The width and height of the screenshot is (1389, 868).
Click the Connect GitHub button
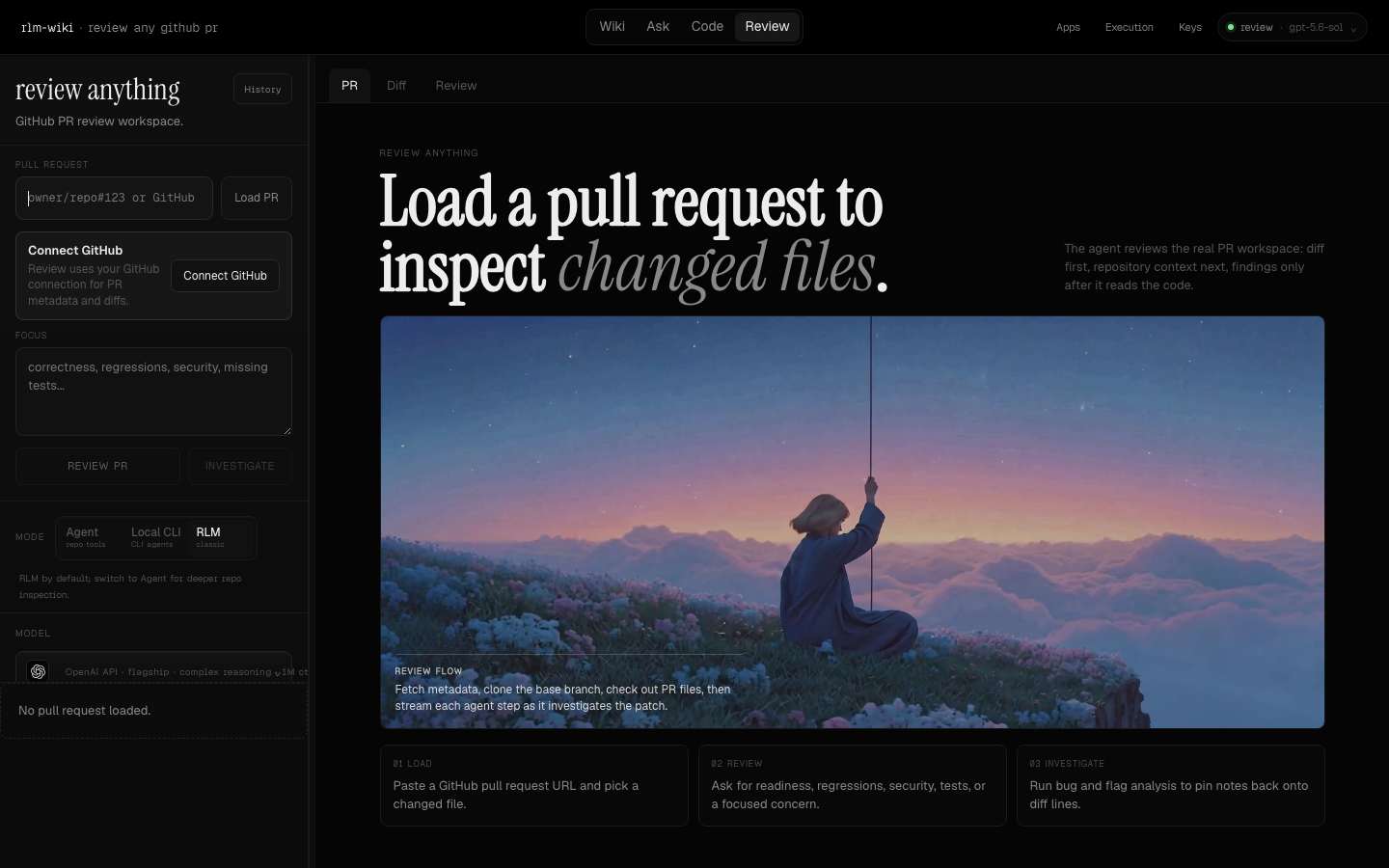(226, 276)
